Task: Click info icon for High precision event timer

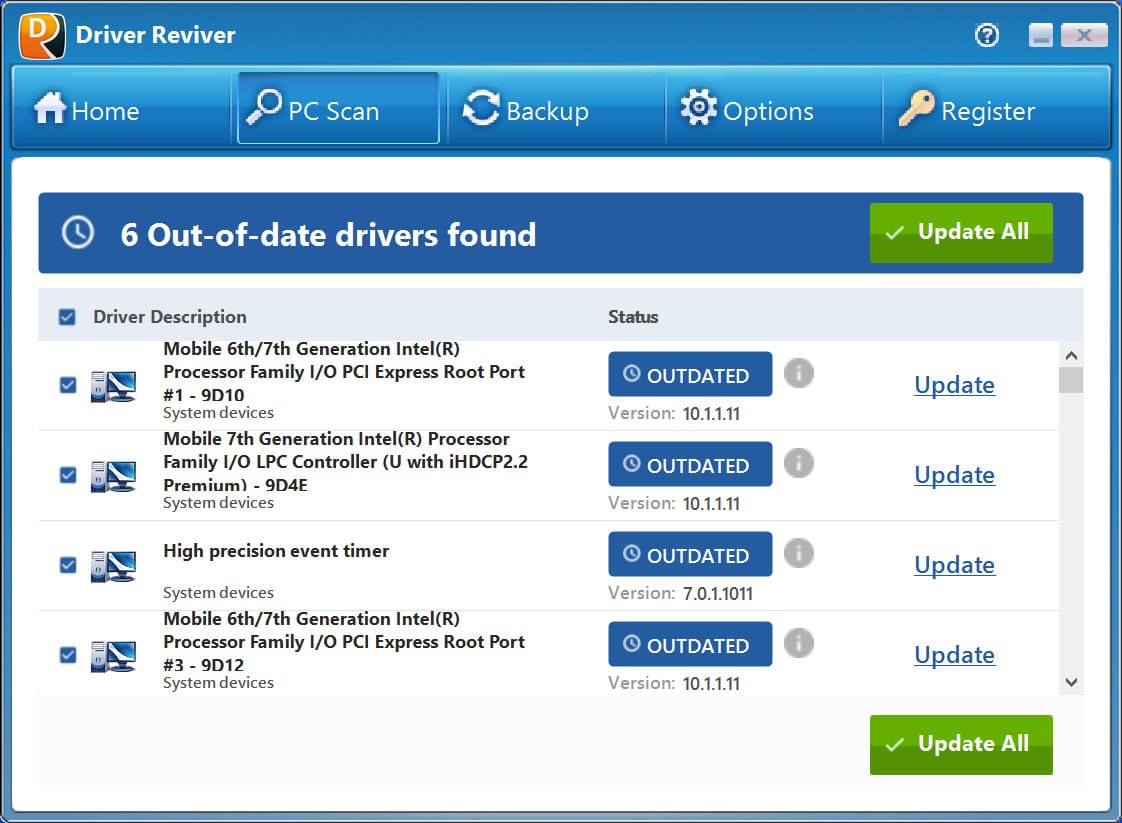Action: pyautogui.click(x=799, y=553)
